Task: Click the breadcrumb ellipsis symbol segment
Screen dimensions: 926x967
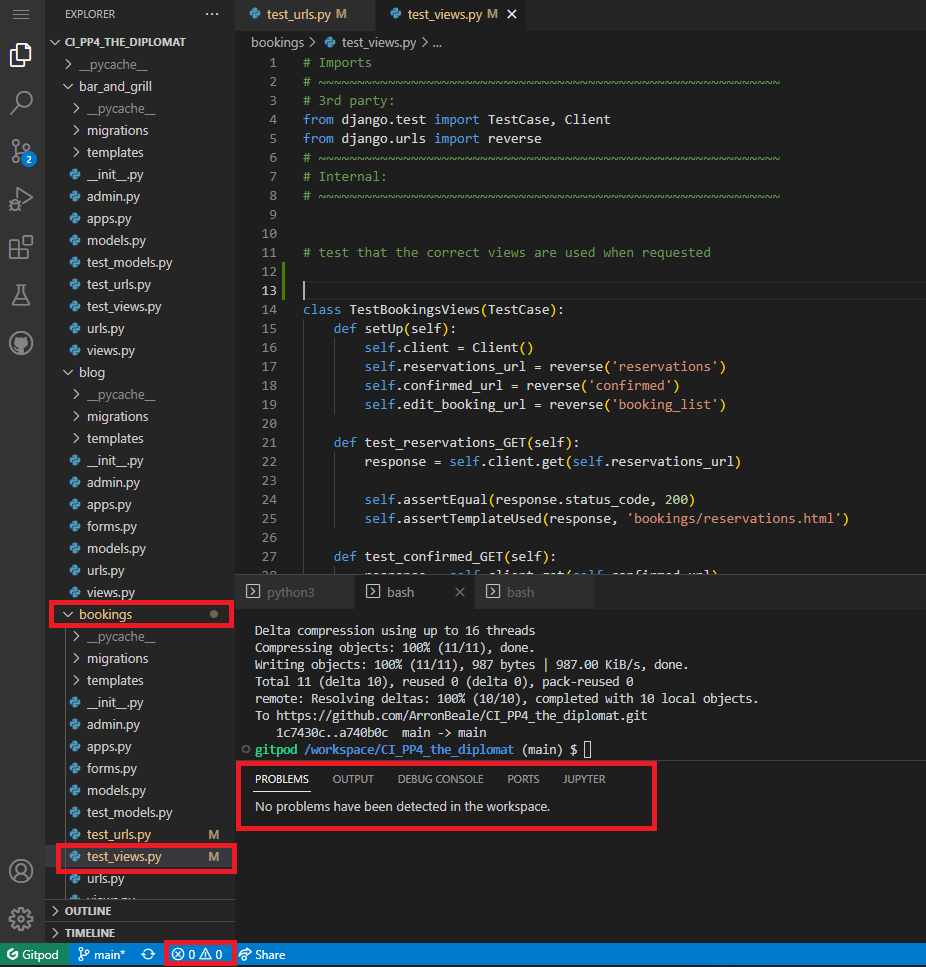Action: [x=437, y=43]
